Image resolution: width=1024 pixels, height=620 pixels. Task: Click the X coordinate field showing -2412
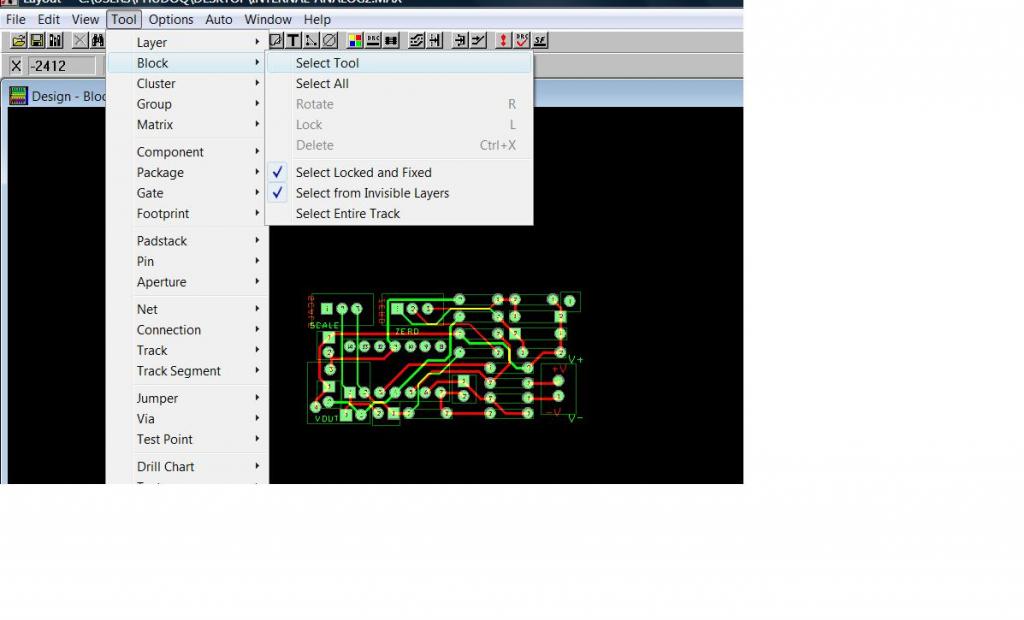click(61, 66)
